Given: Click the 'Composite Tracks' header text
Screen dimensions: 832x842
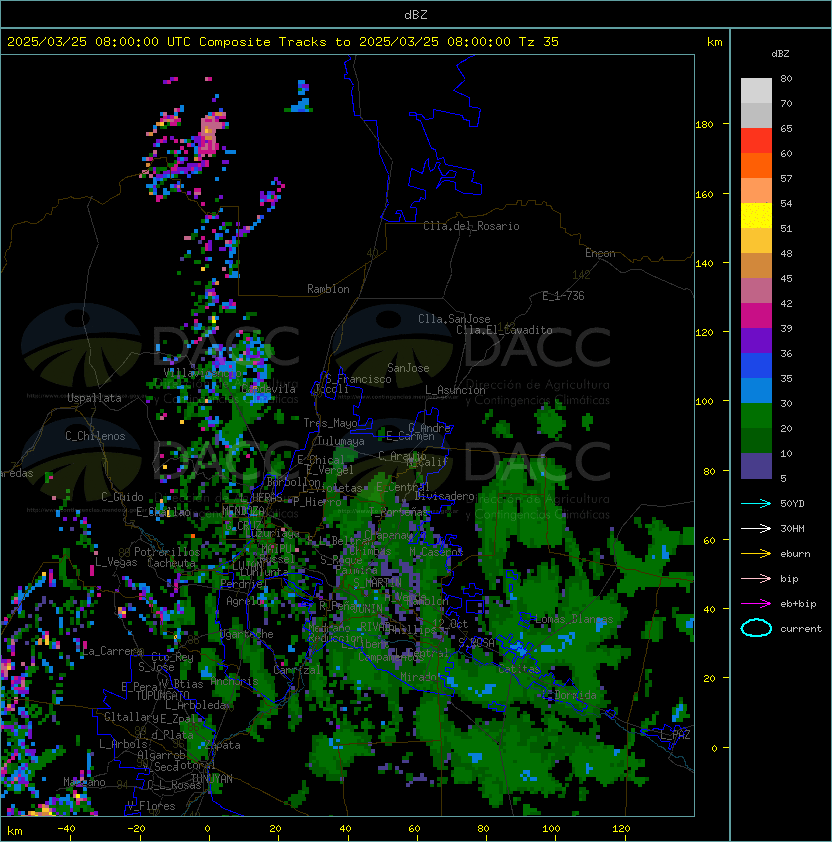Looking at the screenshot, I should [x=263, y=42].
